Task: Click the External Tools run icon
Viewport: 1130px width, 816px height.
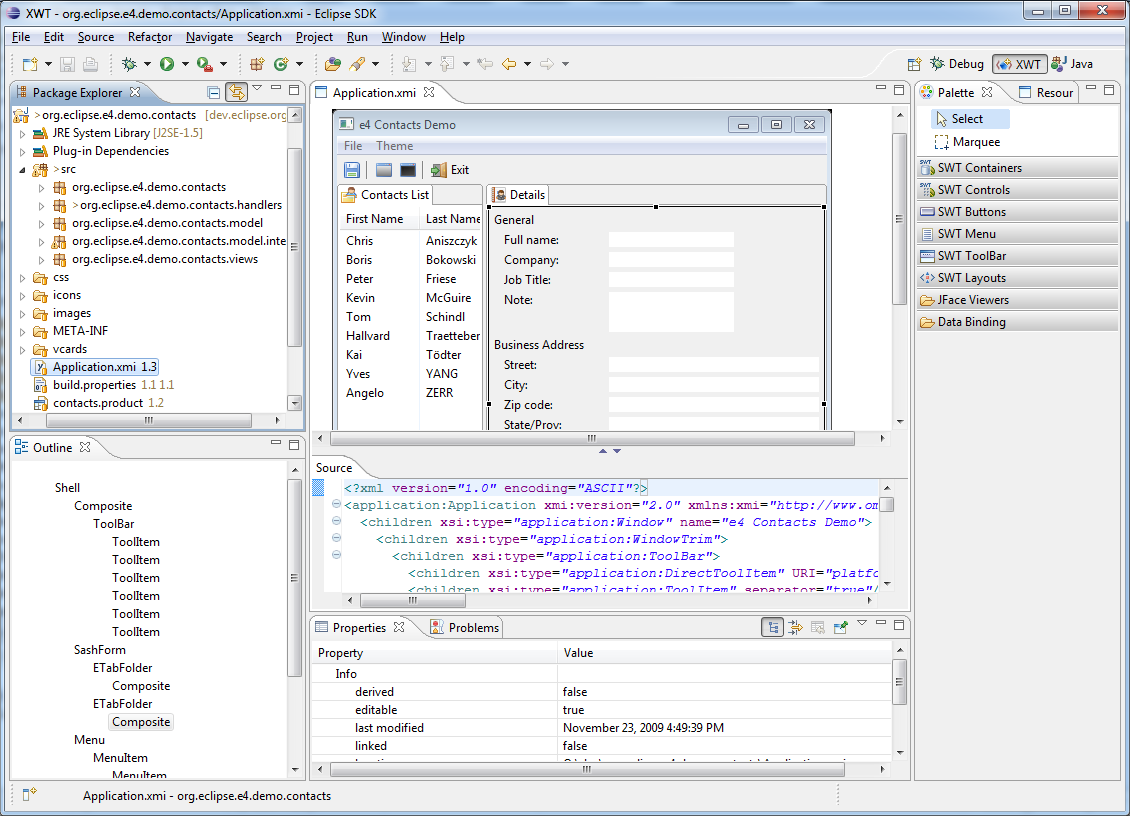Action: pos(205,64)
